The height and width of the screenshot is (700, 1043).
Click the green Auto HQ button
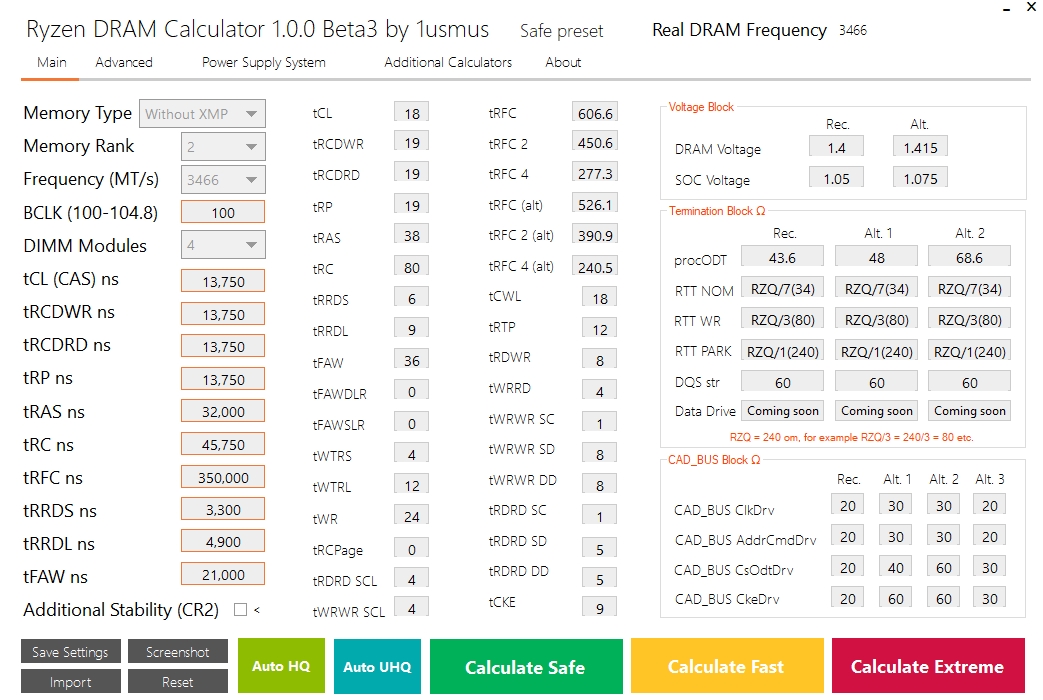click(x=281, y=666)
